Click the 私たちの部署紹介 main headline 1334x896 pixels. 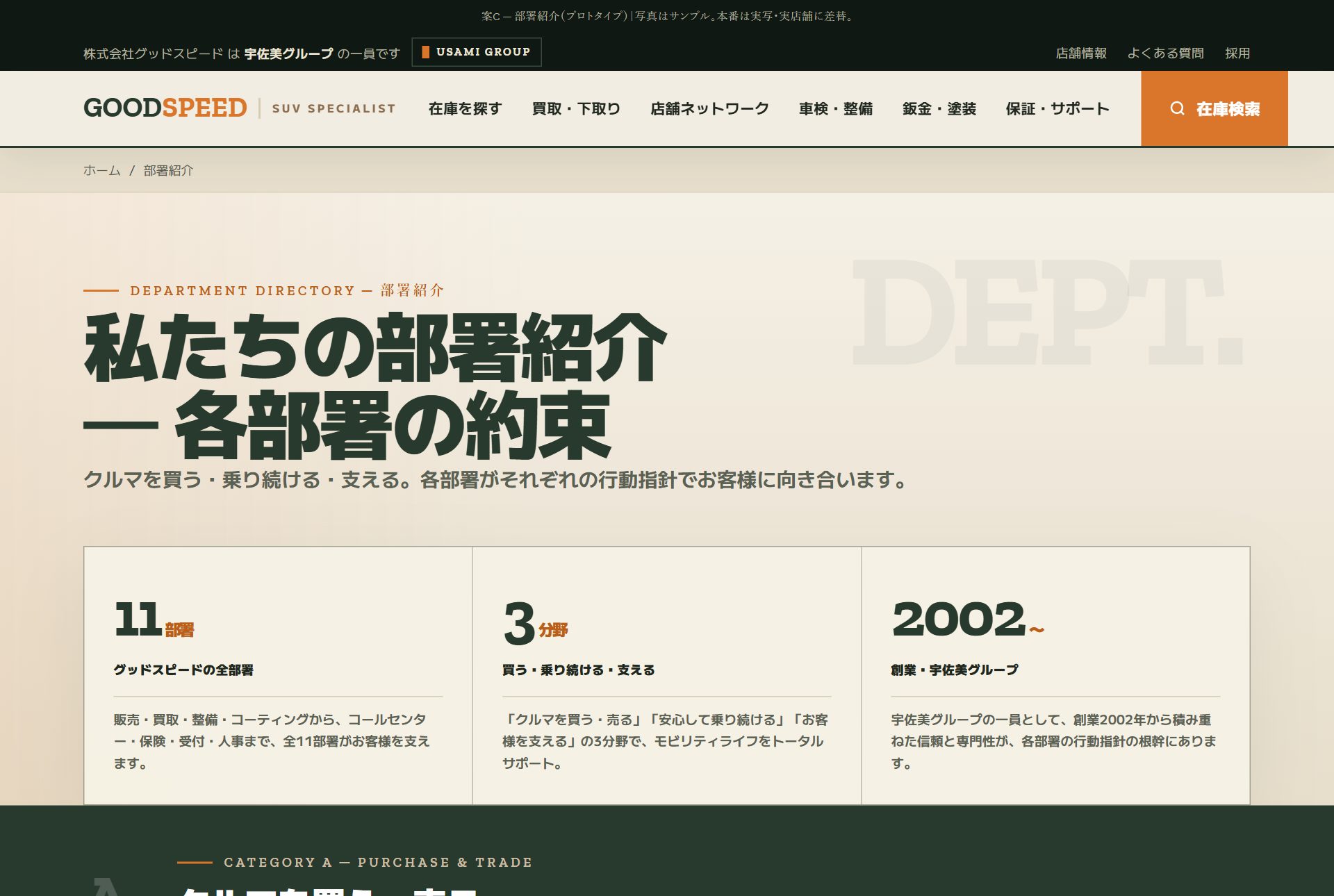click(x=375, y=385)
